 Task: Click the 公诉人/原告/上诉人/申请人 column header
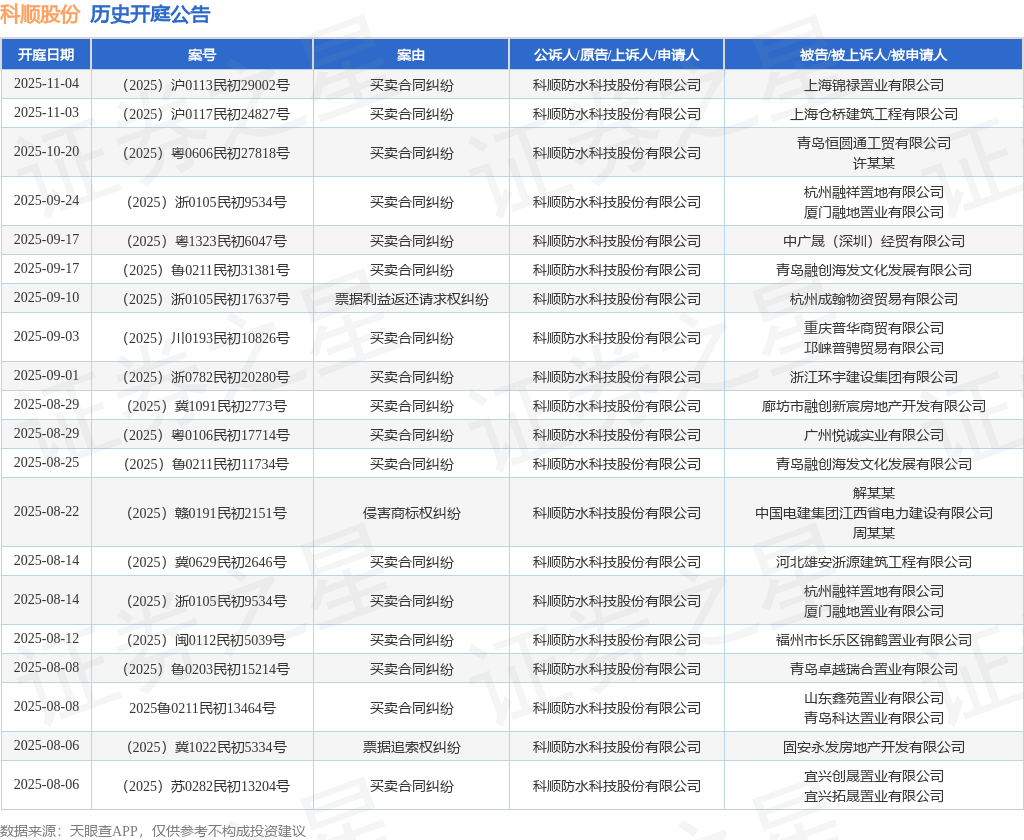point(616,55)
